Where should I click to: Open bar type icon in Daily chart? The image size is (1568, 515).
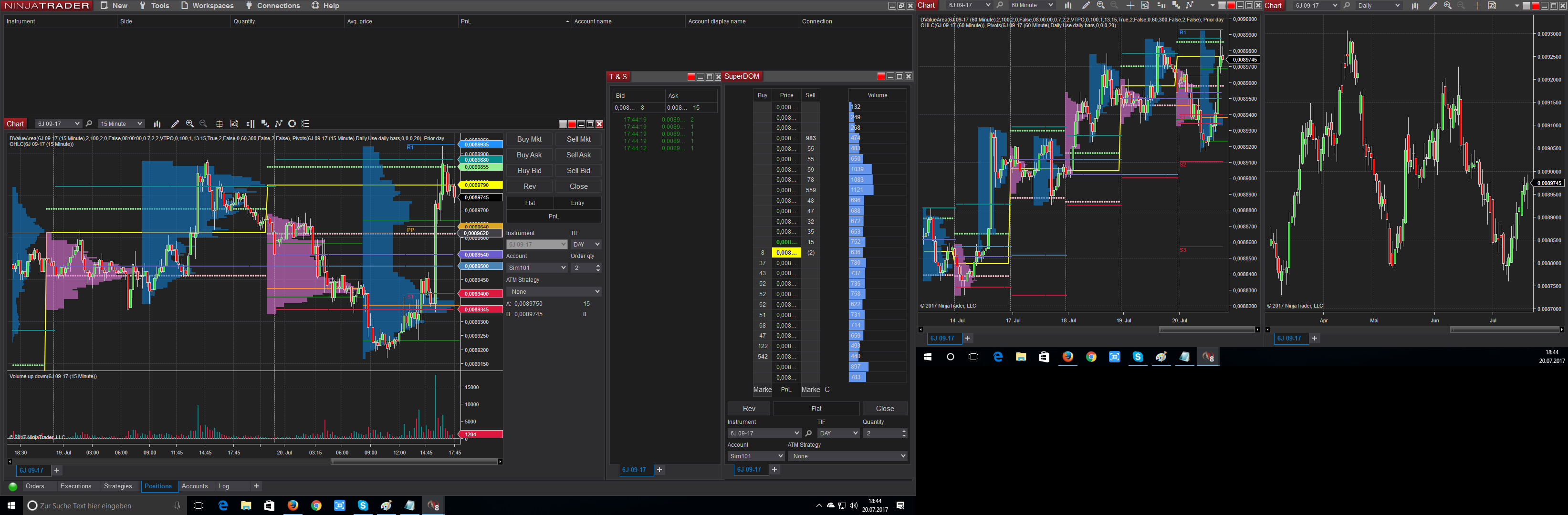pos(1415,5)
